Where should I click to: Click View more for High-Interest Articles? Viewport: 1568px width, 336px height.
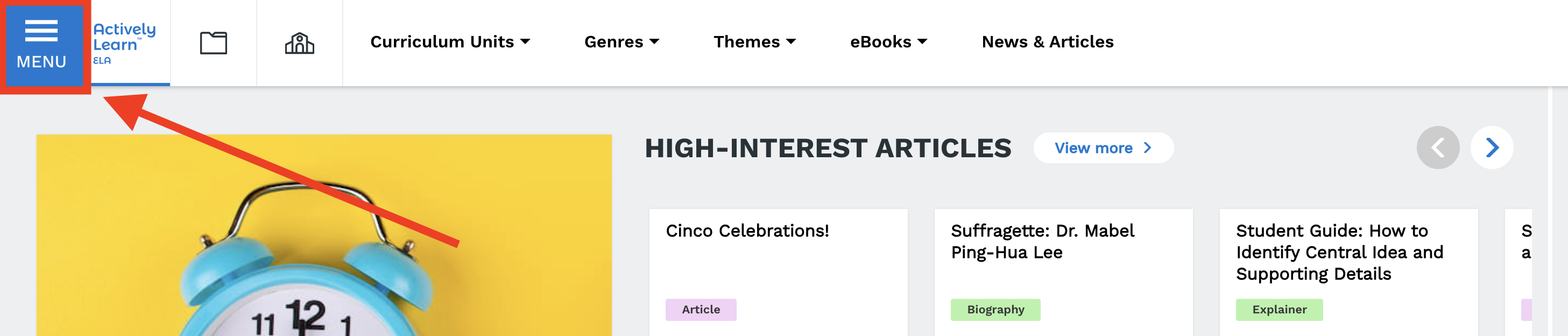(x=1103, y=148)
